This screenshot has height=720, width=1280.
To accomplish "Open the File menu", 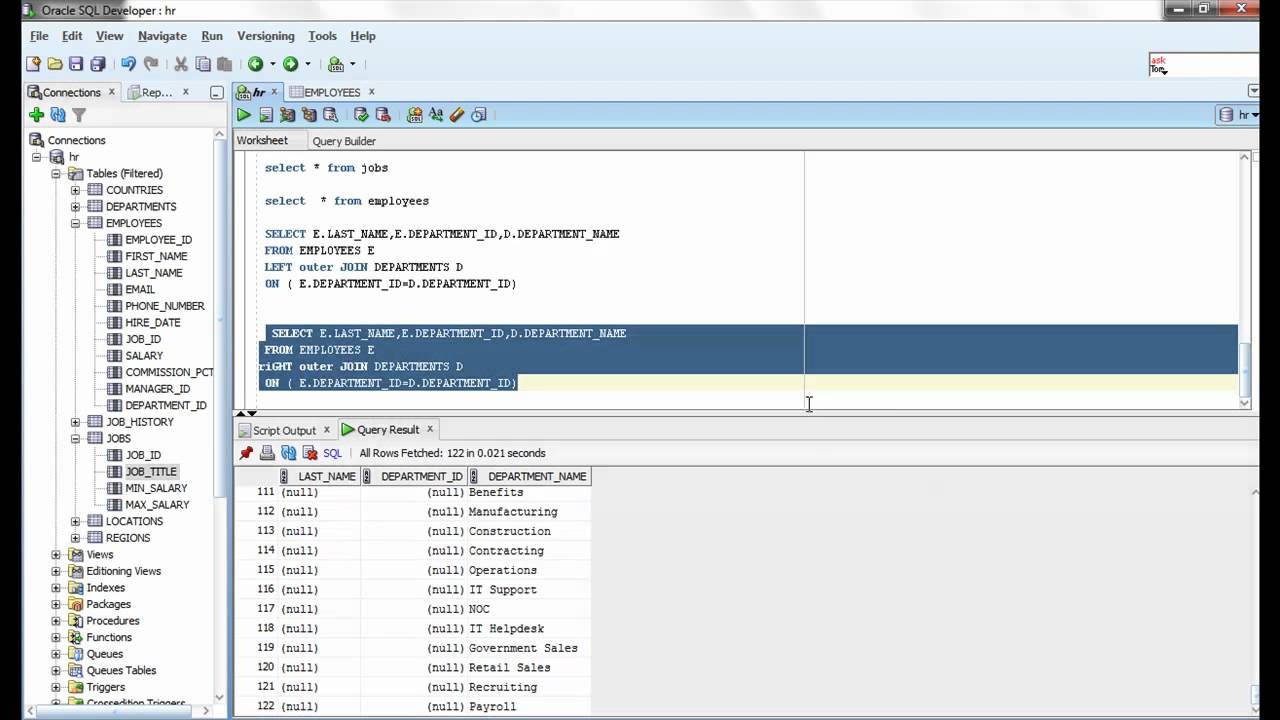I will (x=39, y=36).
